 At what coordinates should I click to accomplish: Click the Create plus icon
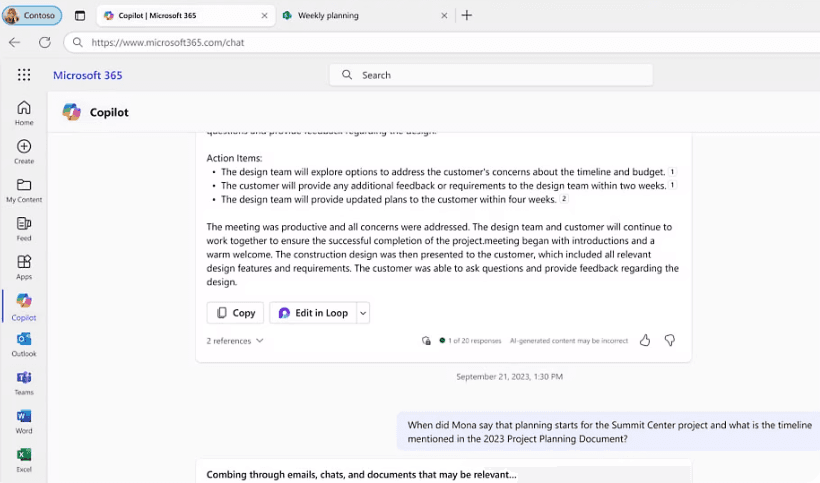point(24,150)
